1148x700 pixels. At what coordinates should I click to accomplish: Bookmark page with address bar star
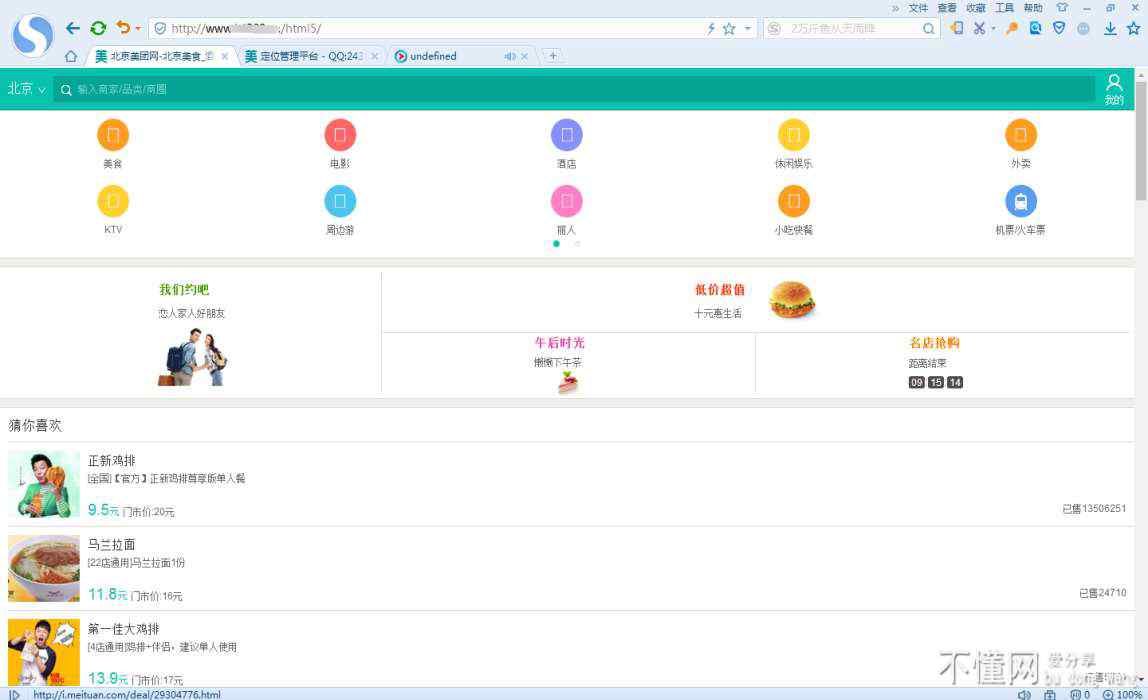point(729,29)
